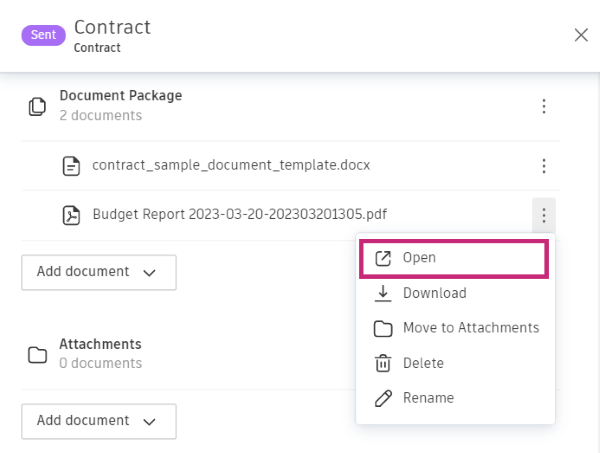The height and width of the screenshot is (453, 600).
Task: Click the purple Sent status badge
Action: point(44,35)
